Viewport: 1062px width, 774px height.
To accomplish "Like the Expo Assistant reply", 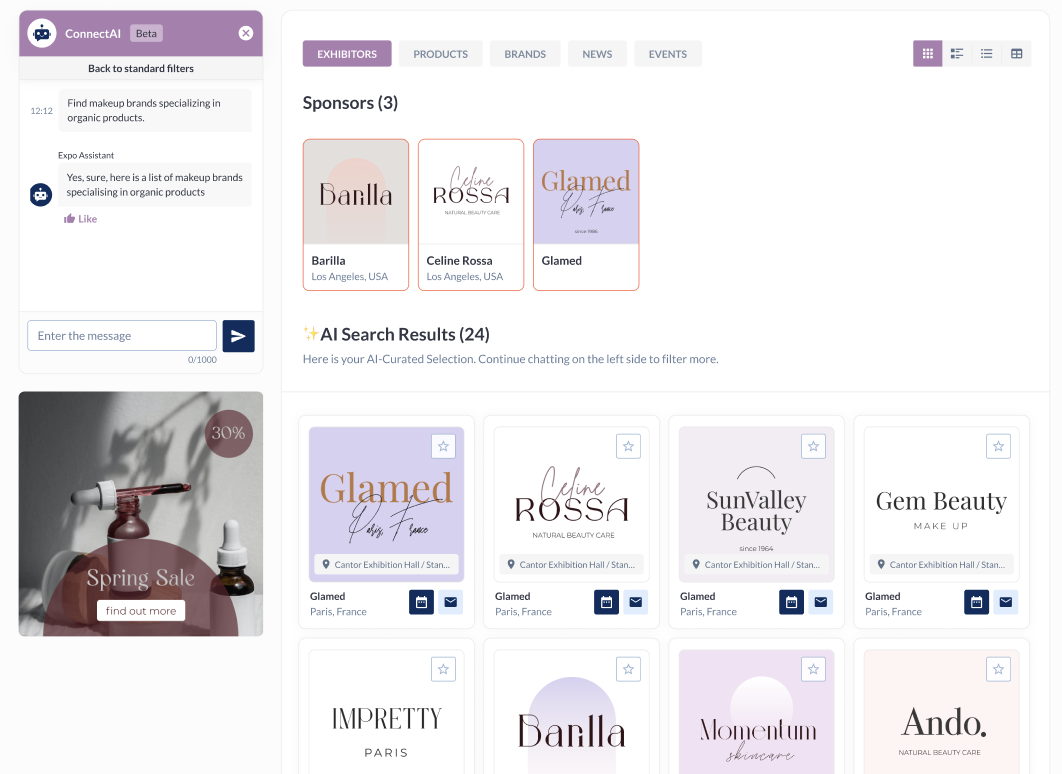I will tap(81, 219).
